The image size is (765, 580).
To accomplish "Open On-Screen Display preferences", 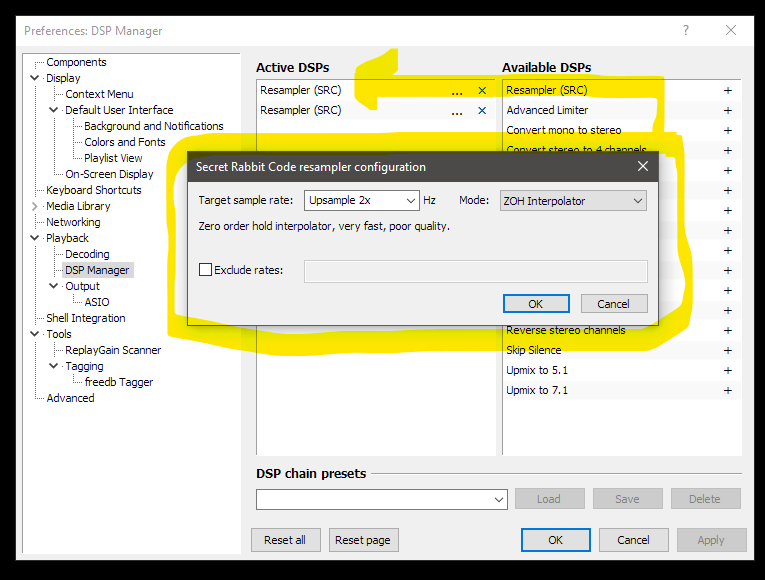I will (109, 175).
